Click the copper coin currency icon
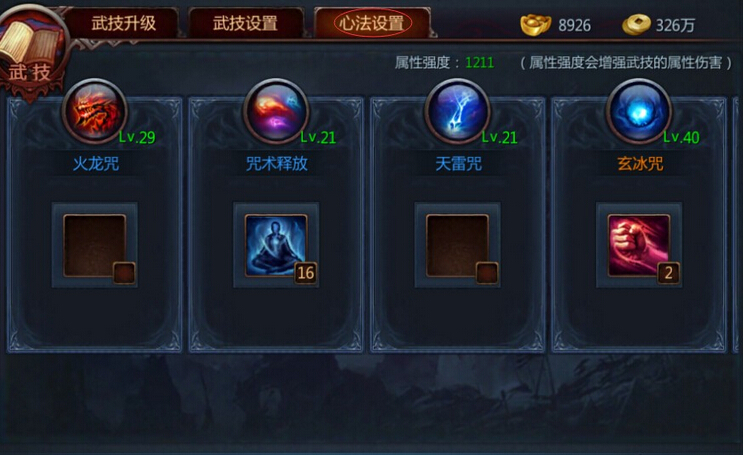This screenshot has height=455, width=744. [x=636, y=25]
